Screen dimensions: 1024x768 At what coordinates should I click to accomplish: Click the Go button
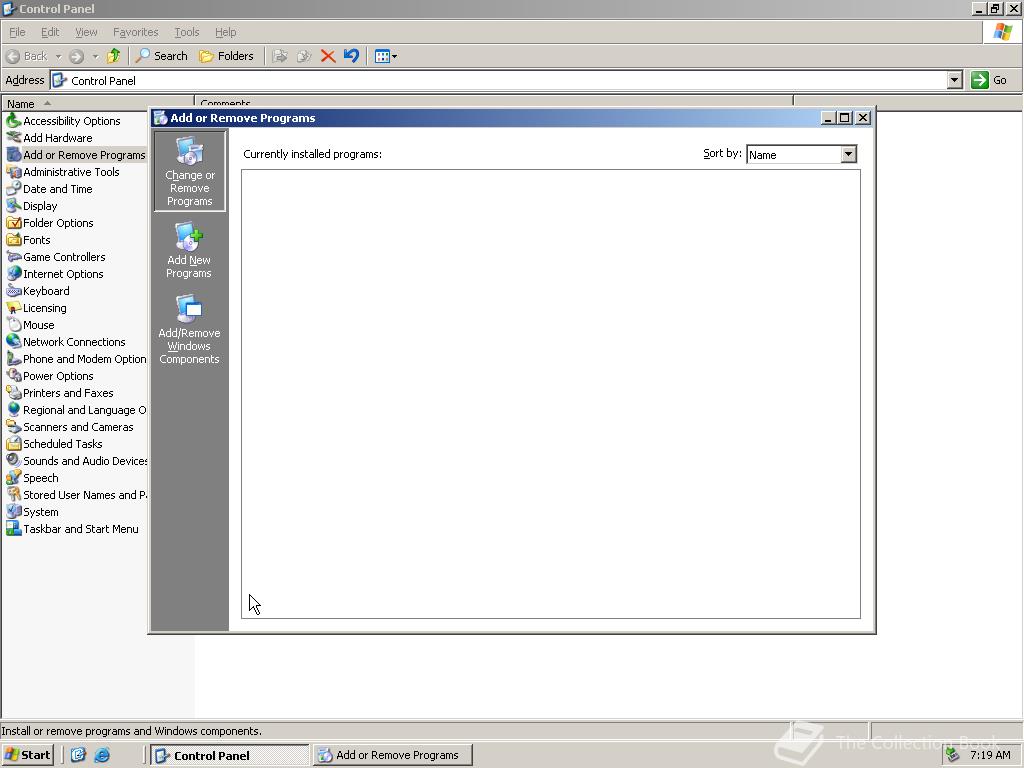click(x=989, y=80)
